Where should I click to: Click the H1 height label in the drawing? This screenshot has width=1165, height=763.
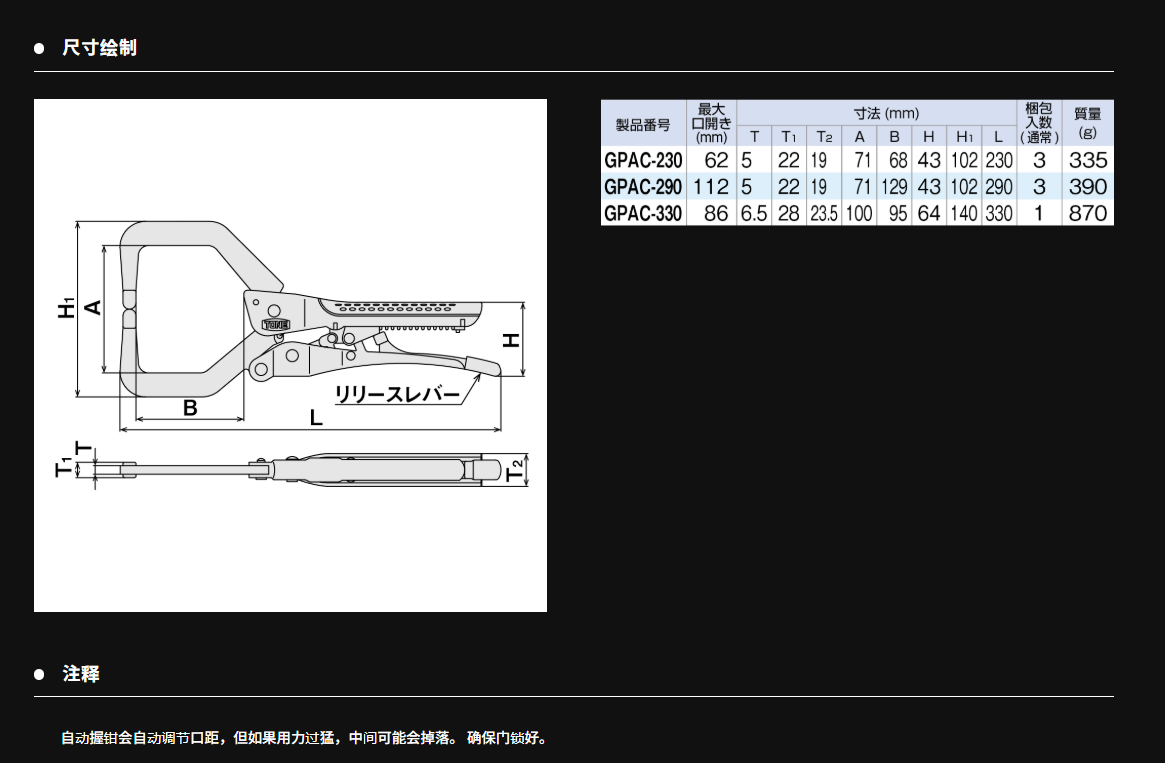click(66, 308)
